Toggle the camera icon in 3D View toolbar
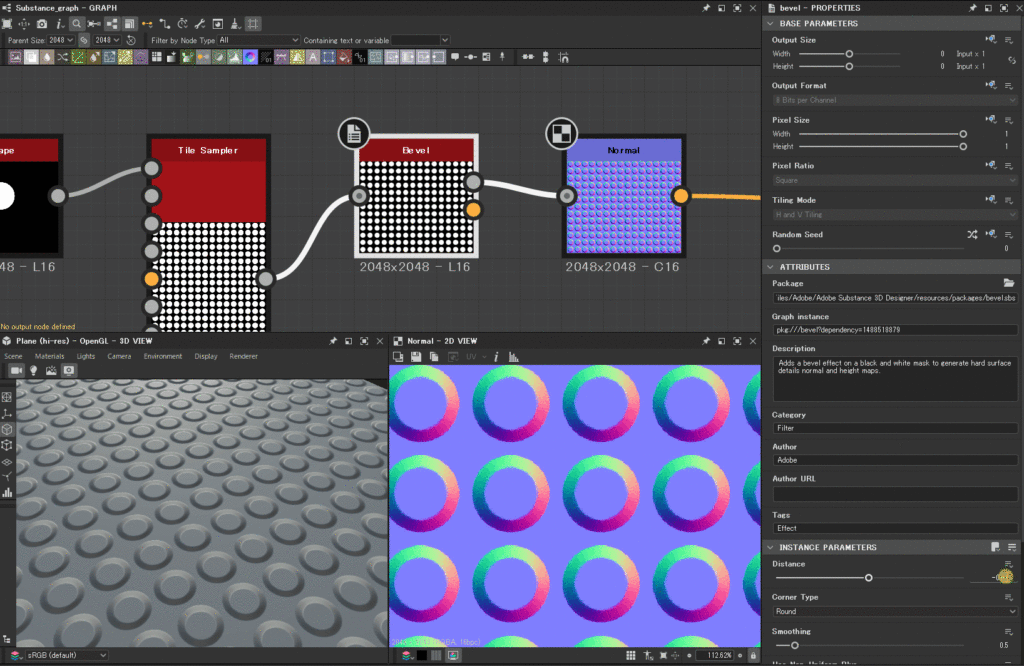Viewport: 1024px width, 666px height. pyautogui.click(x=16, y=371)
